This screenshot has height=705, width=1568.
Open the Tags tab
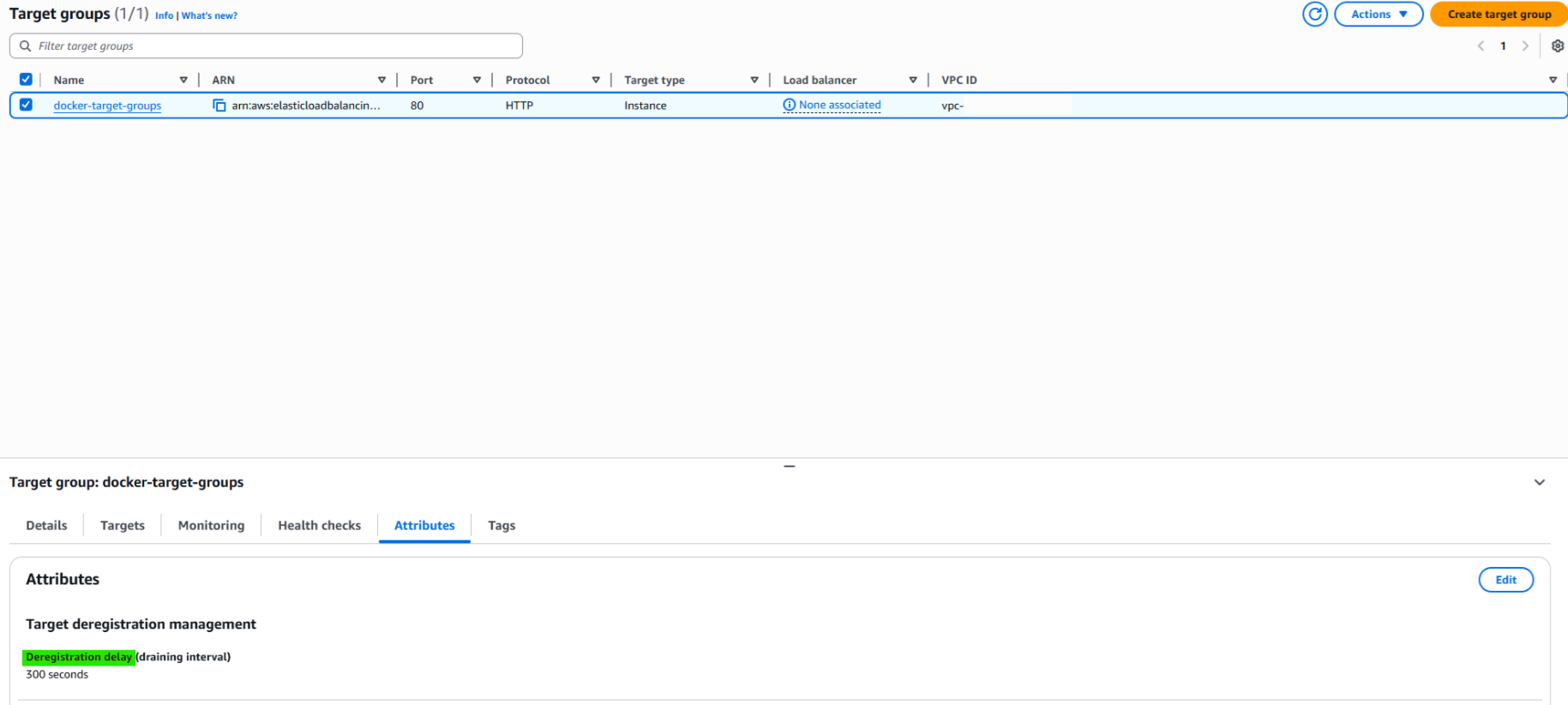(x=502, y=526)
